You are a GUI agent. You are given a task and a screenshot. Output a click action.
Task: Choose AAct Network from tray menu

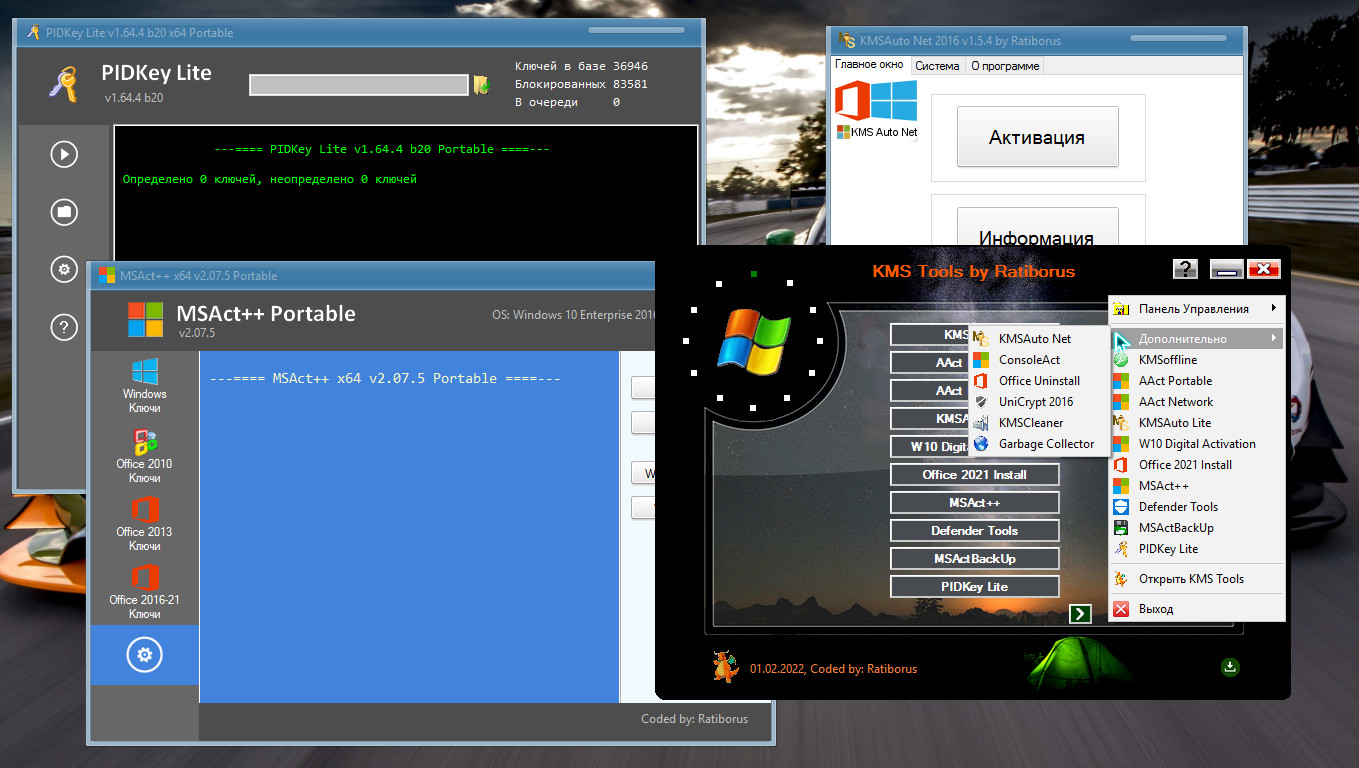[1196, 402]
